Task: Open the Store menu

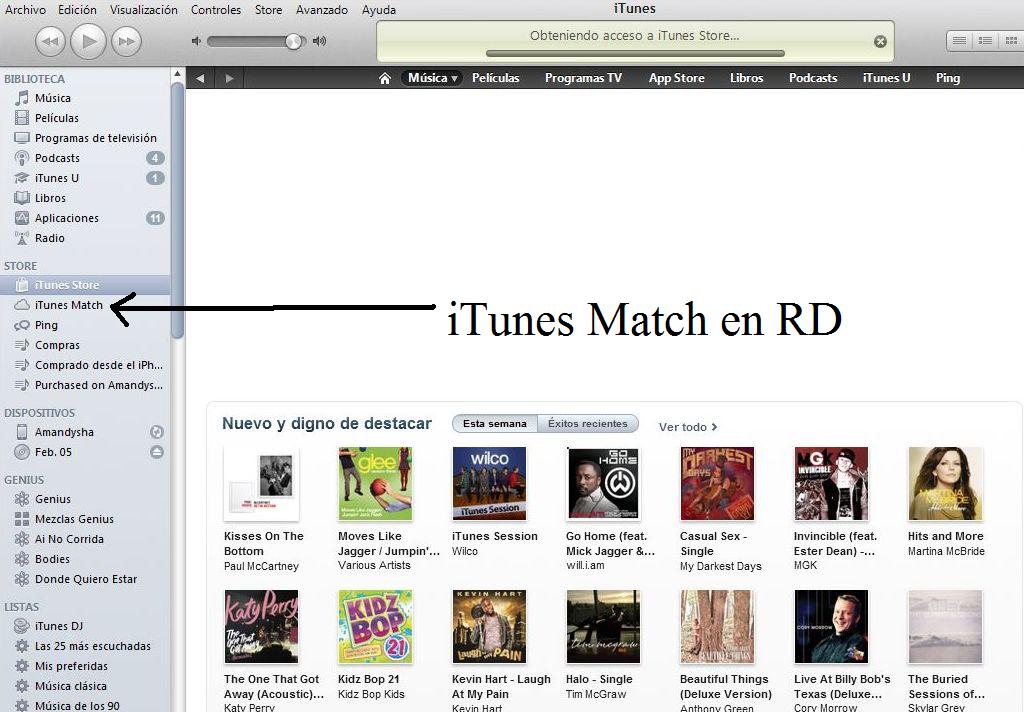Action: (268, 10)
